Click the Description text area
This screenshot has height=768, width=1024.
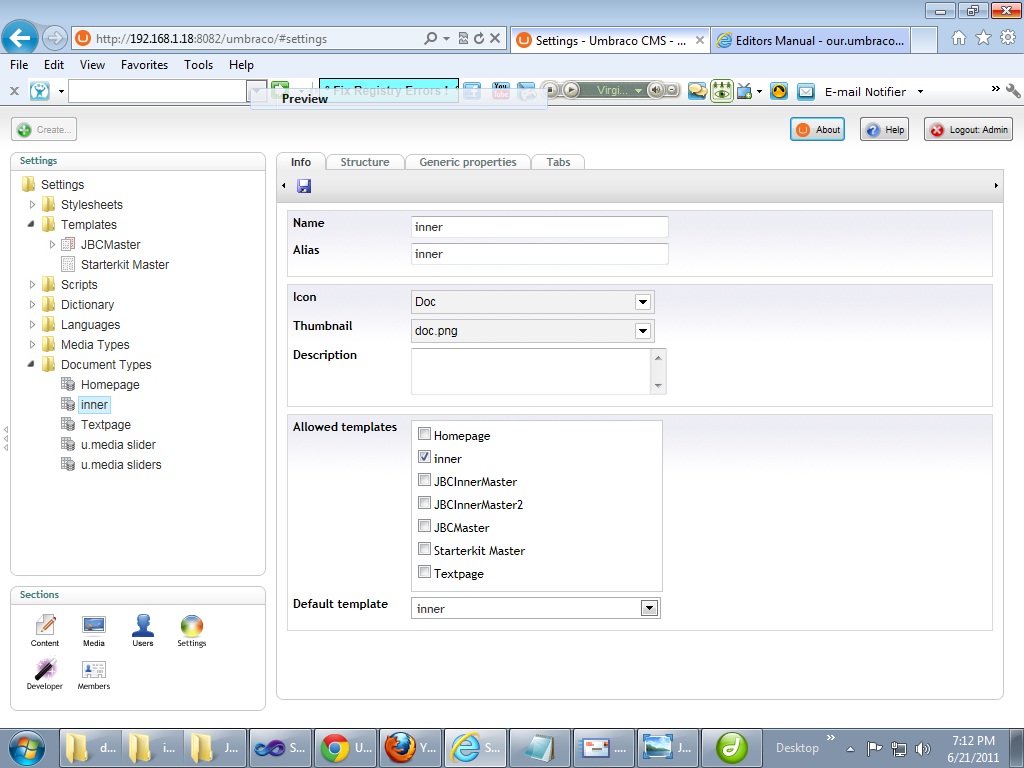point(531,371)
